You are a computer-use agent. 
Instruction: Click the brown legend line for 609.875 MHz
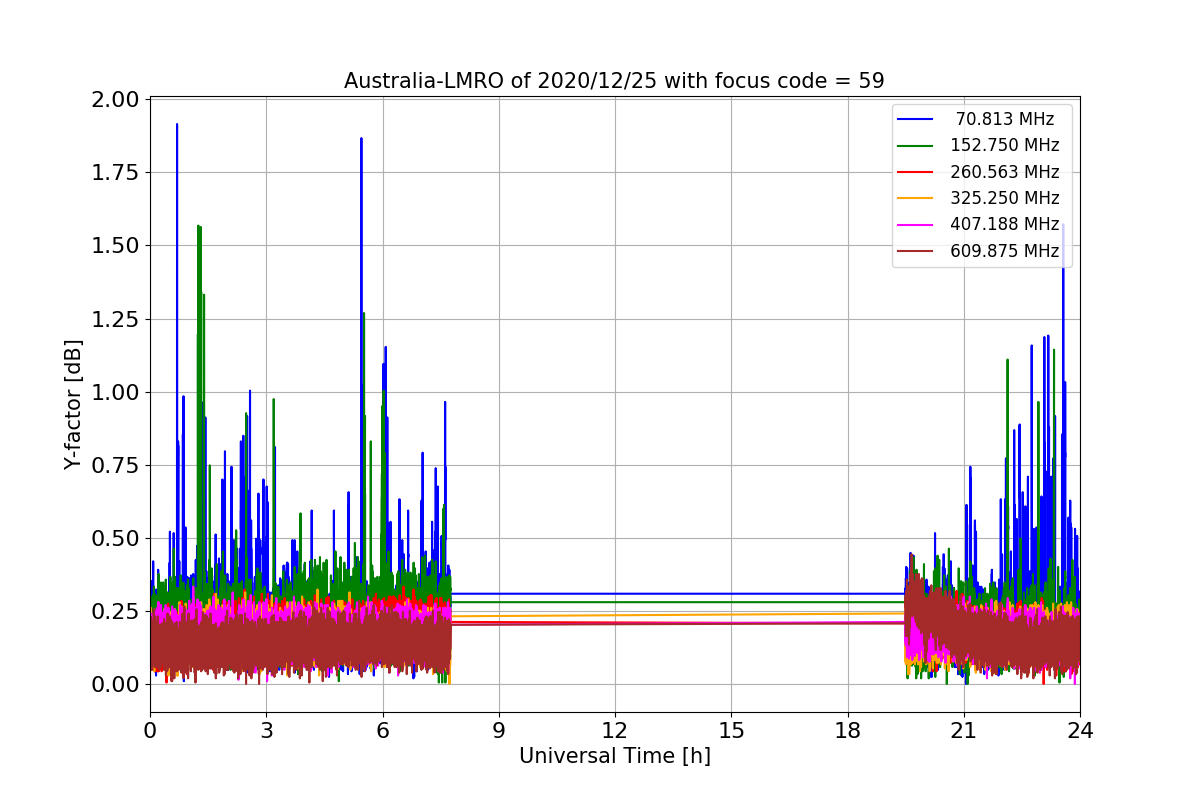tap(915, 251)
